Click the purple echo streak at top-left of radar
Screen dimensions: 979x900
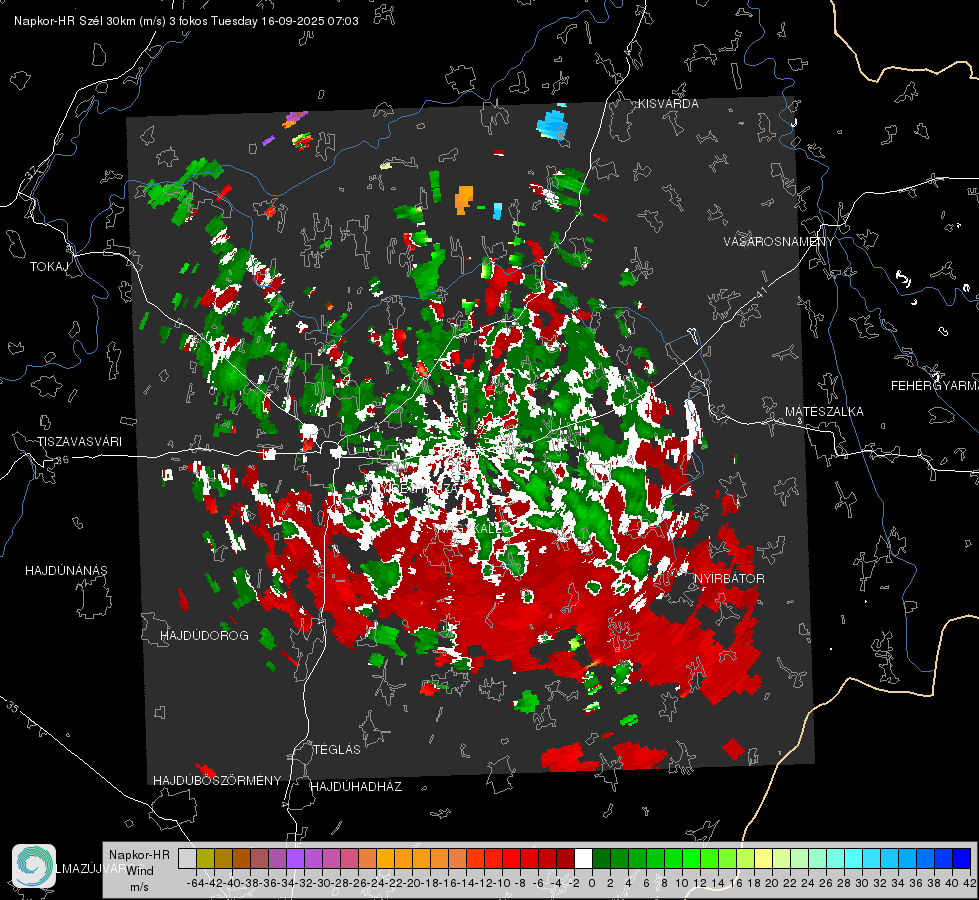pyautogui.click(x=295, y=117)
